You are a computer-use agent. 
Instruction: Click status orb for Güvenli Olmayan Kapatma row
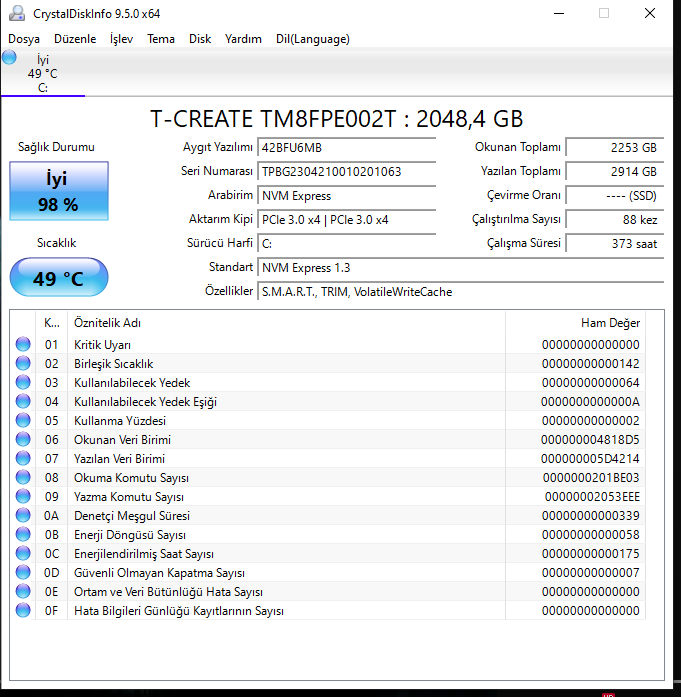point(23,572)
